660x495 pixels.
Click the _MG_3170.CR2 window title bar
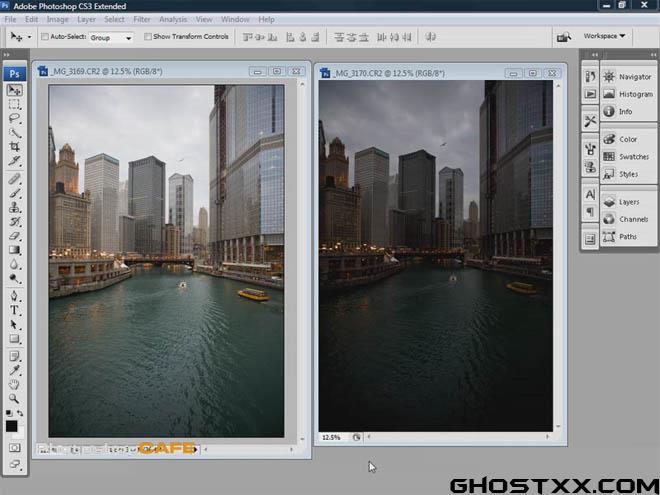pos(440,73)
